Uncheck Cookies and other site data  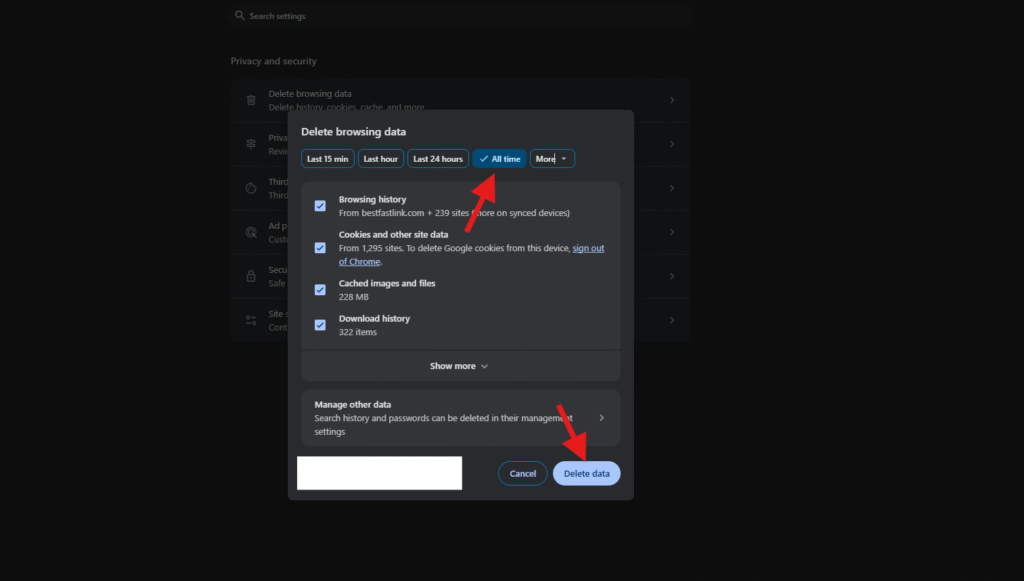320,247
